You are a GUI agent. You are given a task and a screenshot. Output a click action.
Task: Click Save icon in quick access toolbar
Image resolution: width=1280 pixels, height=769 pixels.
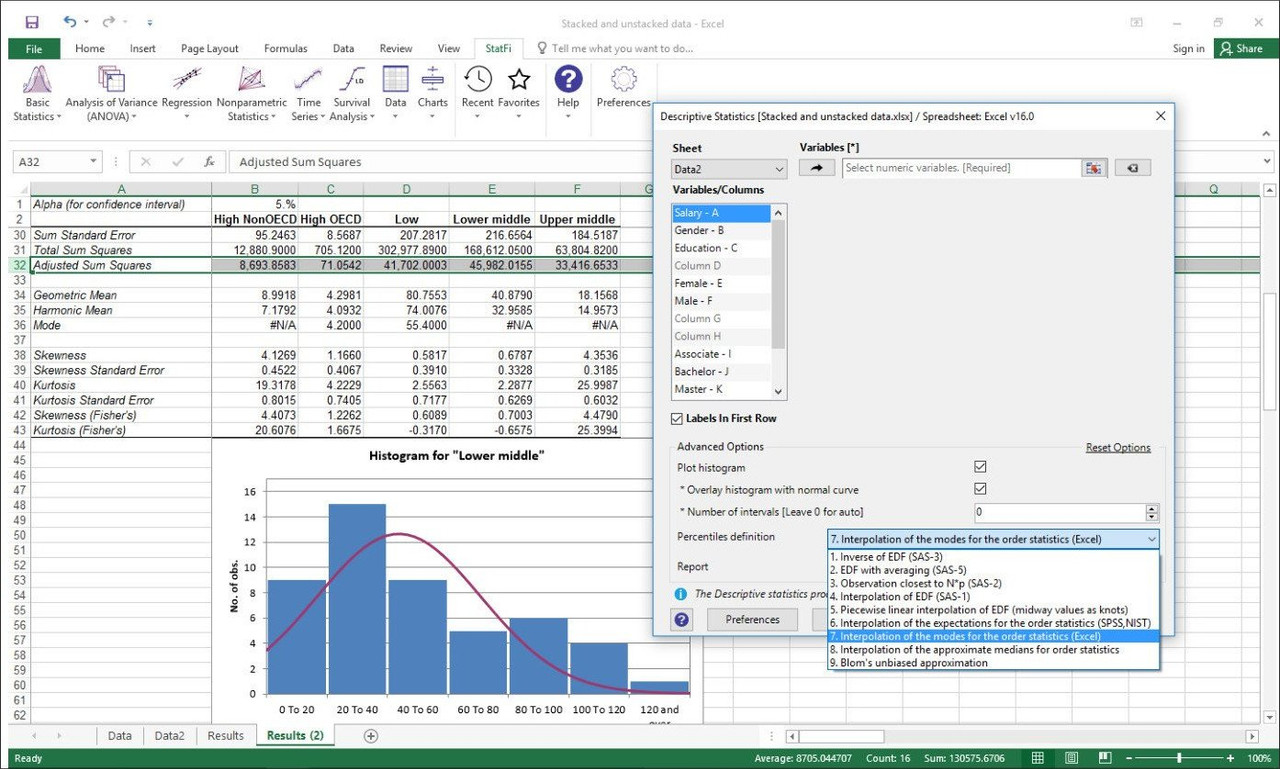point(32,21)
